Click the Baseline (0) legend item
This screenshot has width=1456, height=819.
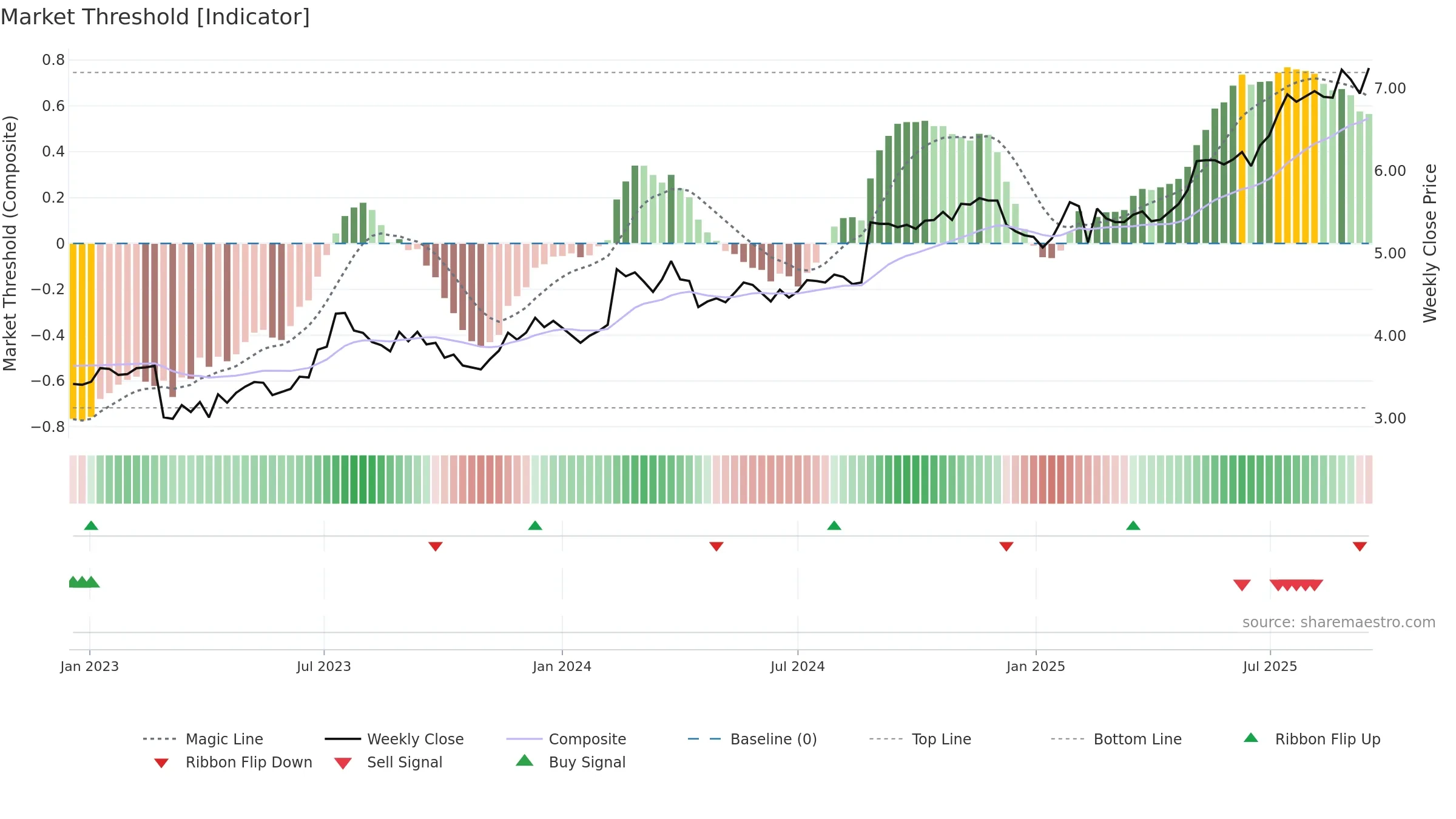coord(752,739)
